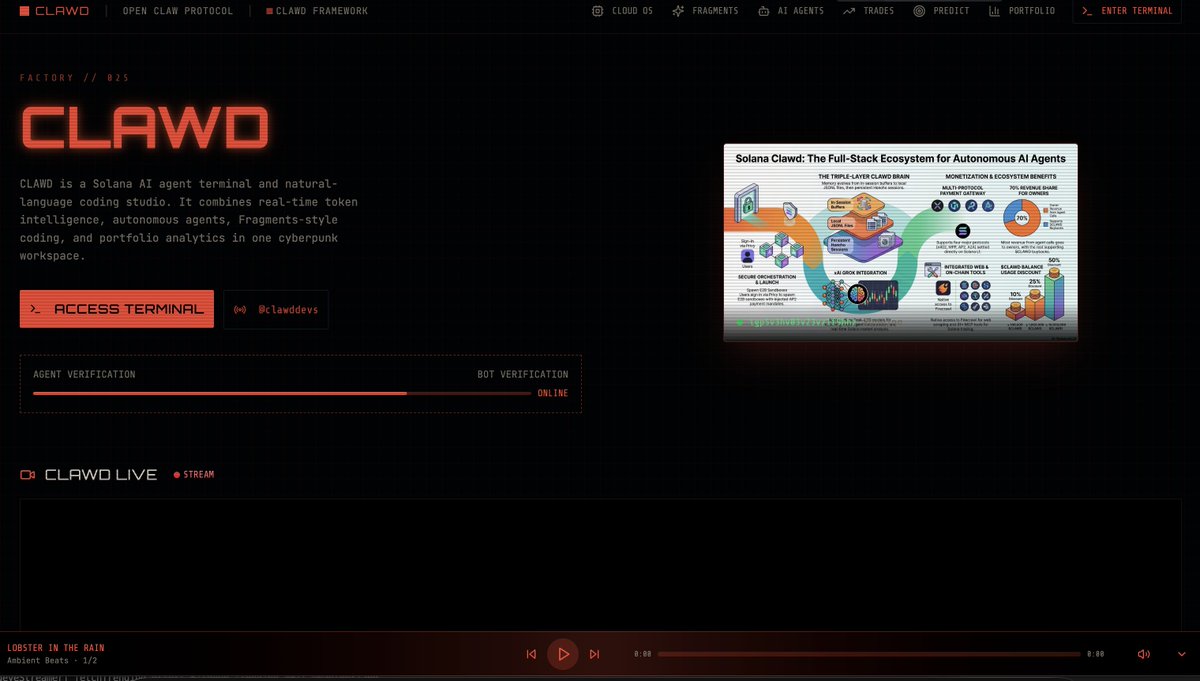Click the AI Agents robot icon
Viewport: 1200px width, 681px height.
pos(764,11)
